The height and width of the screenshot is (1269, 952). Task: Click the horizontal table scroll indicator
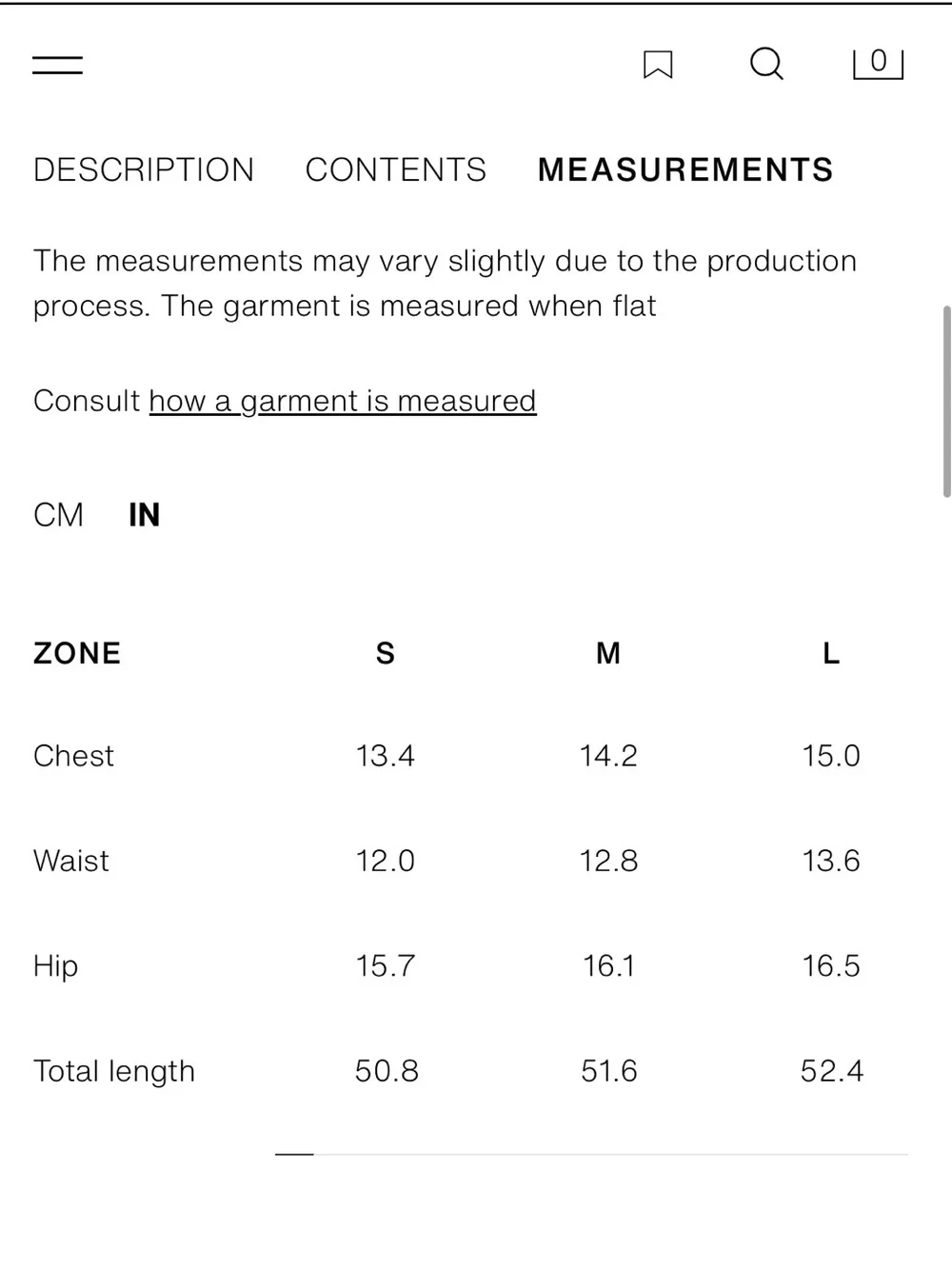(x=294, y=1154)
